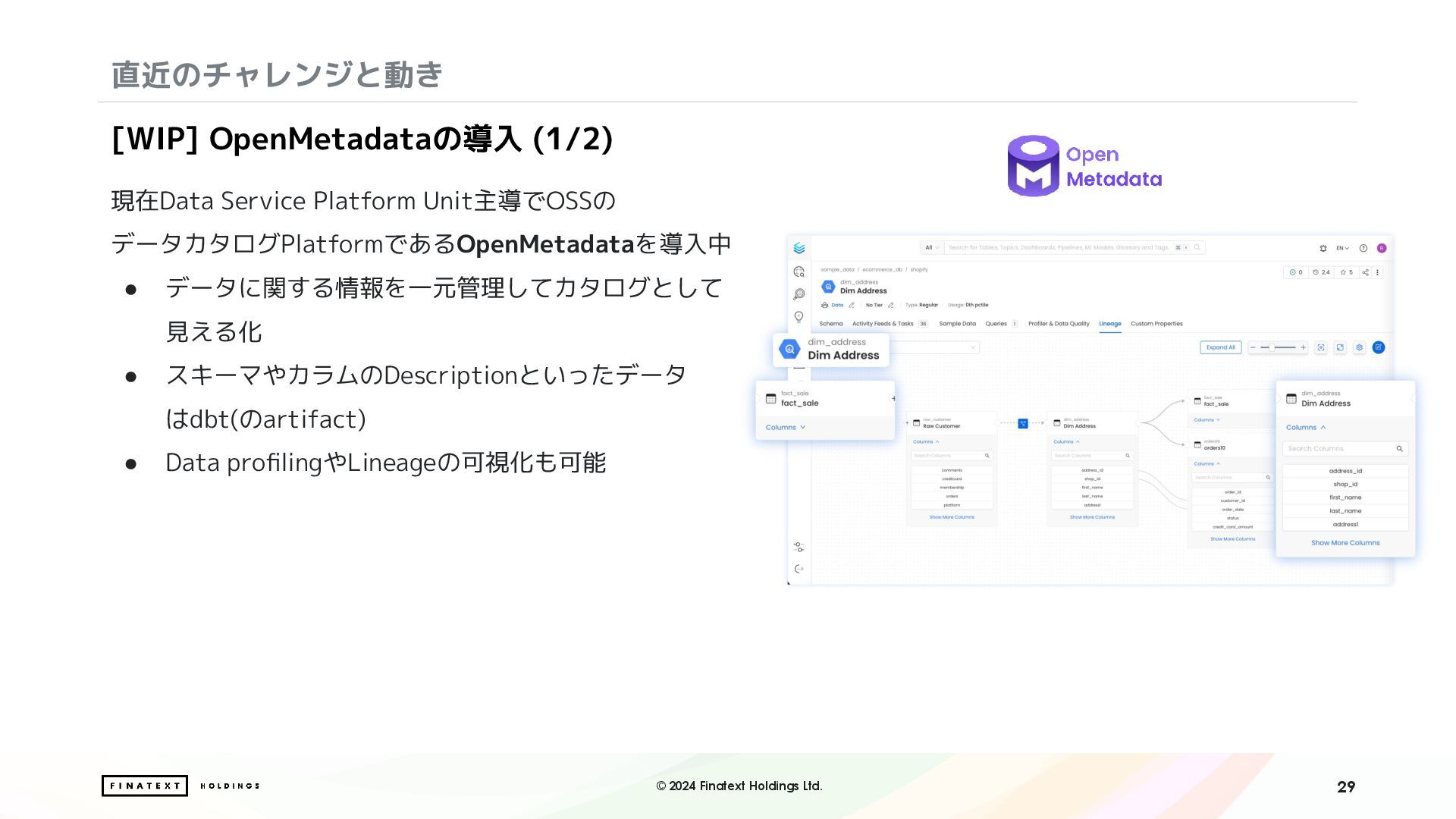Image resolution: width=1456 pixels, height=819 pixels.
Task: Click the Raw Customer node title
Action: point(941,426)
